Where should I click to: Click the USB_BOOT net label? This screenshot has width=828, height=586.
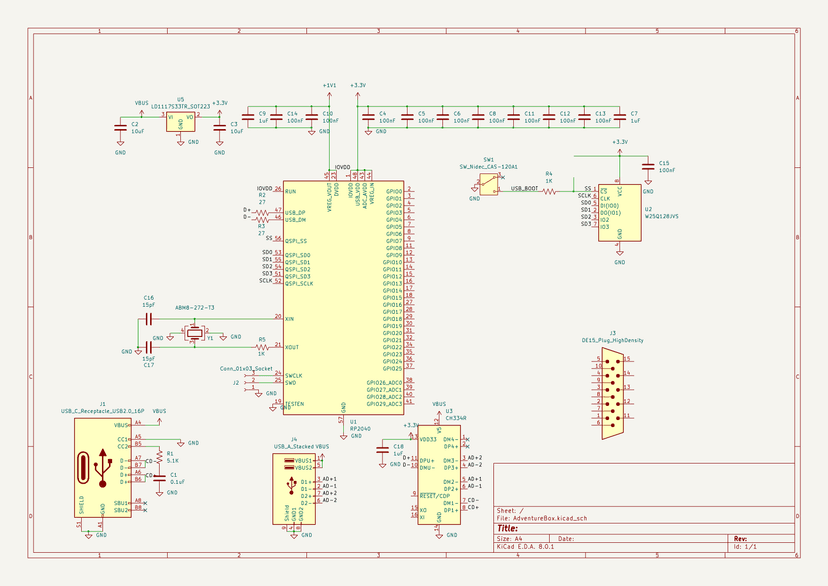[524, 188]
